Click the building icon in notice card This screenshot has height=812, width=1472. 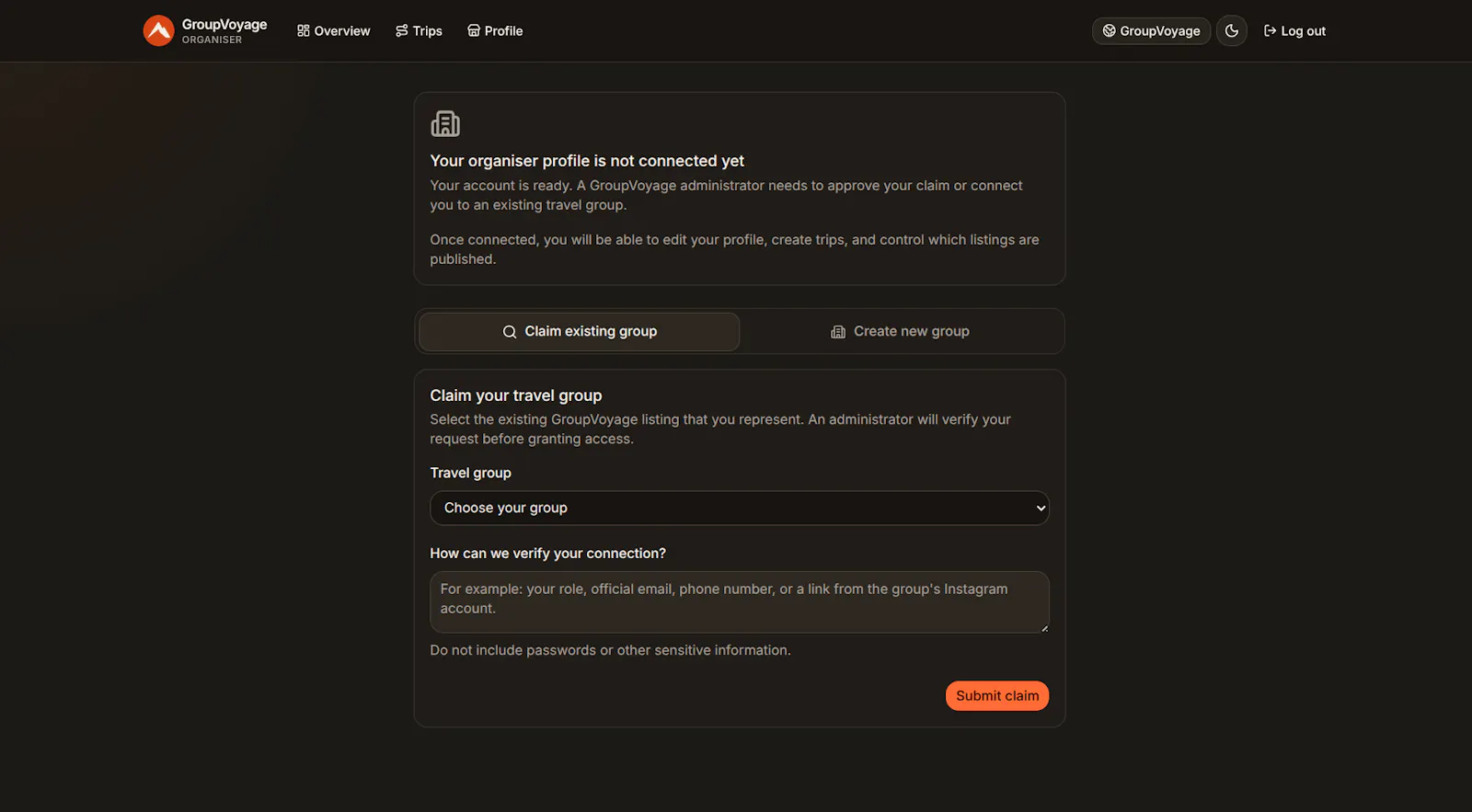[x=445, y=123]
